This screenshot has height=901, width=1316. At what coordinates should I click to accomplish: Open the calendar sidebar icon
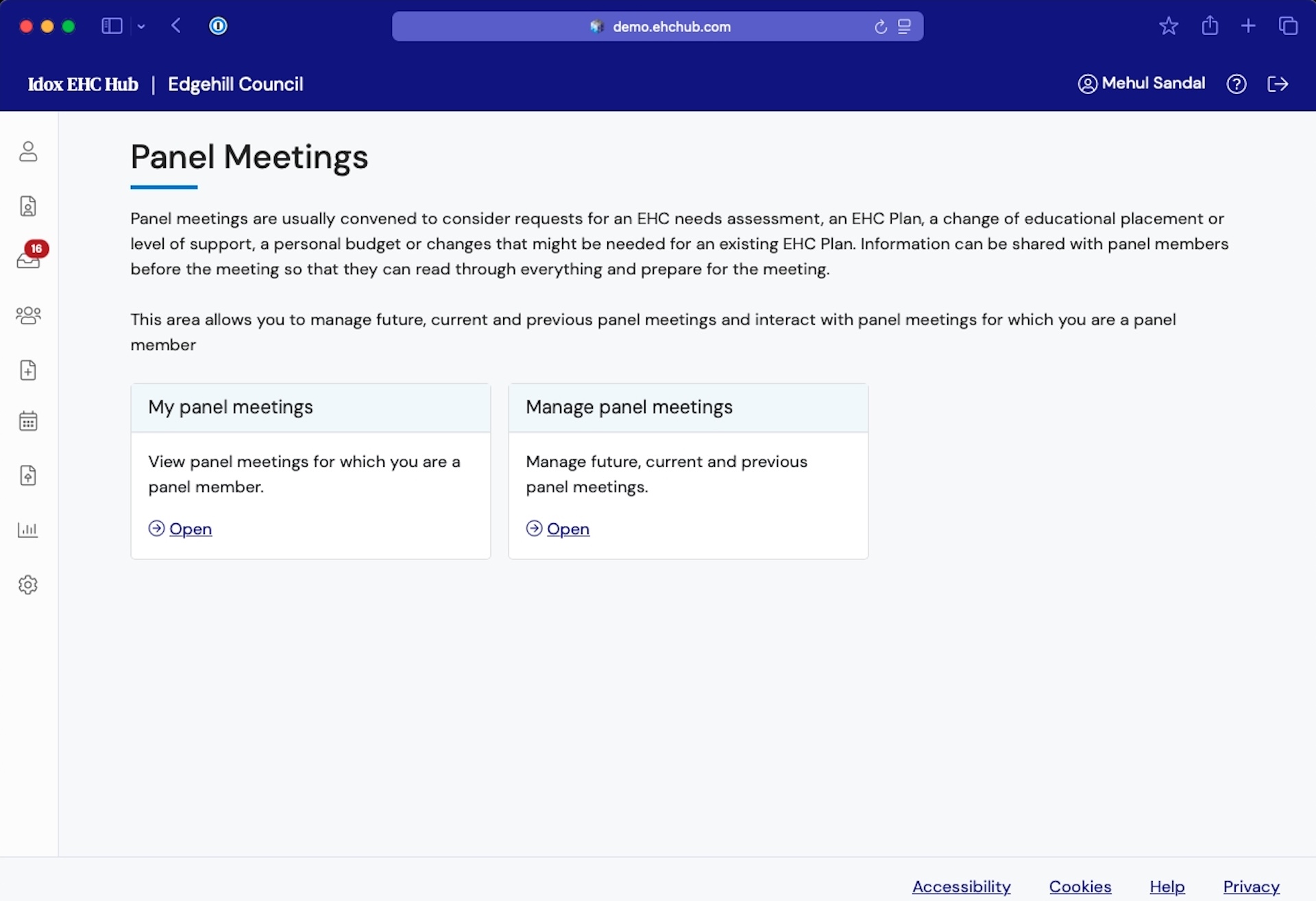(28, 421)
